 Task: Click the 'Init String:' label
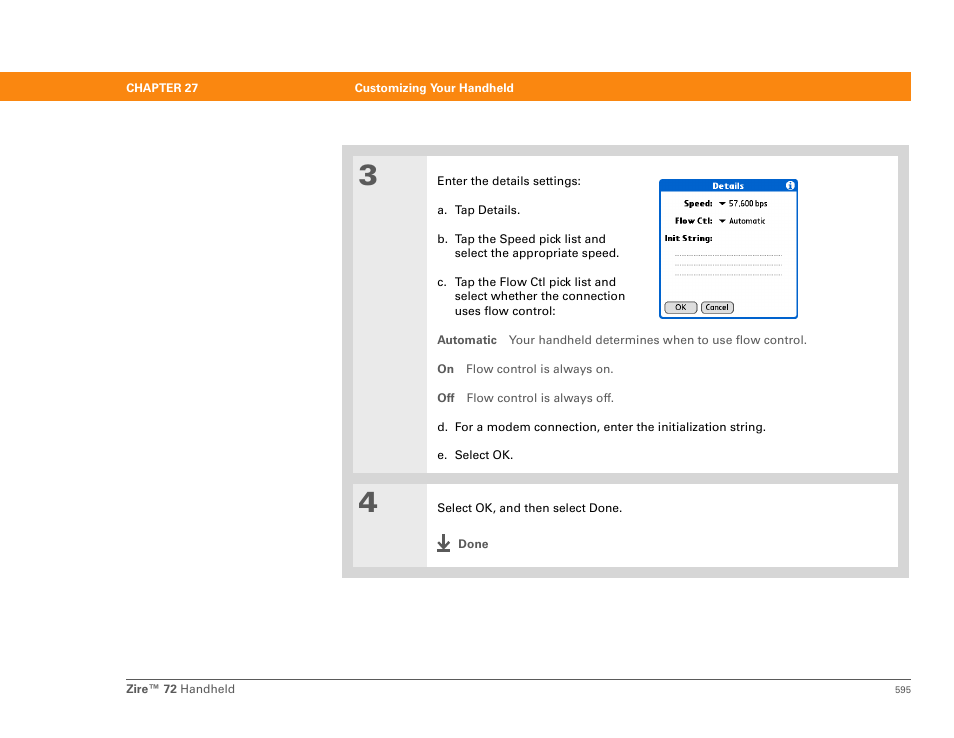click(688, 238)
